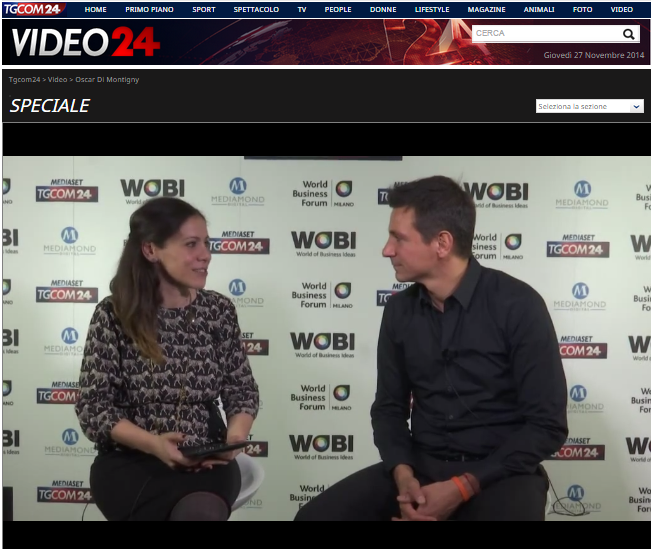Select the VIDEO menu item
Image resolution: width=654 pixels, height=549 pixels.
621,9
